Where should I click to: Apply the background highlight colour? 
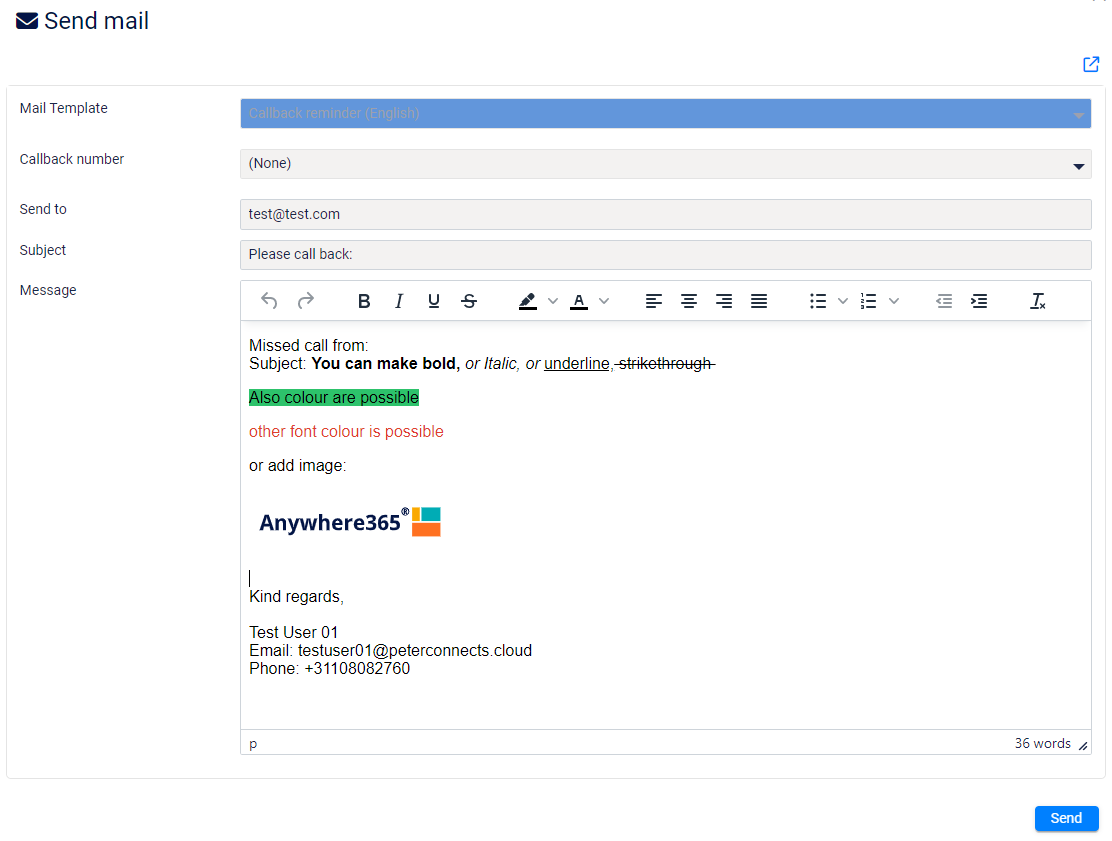(528, 301)
